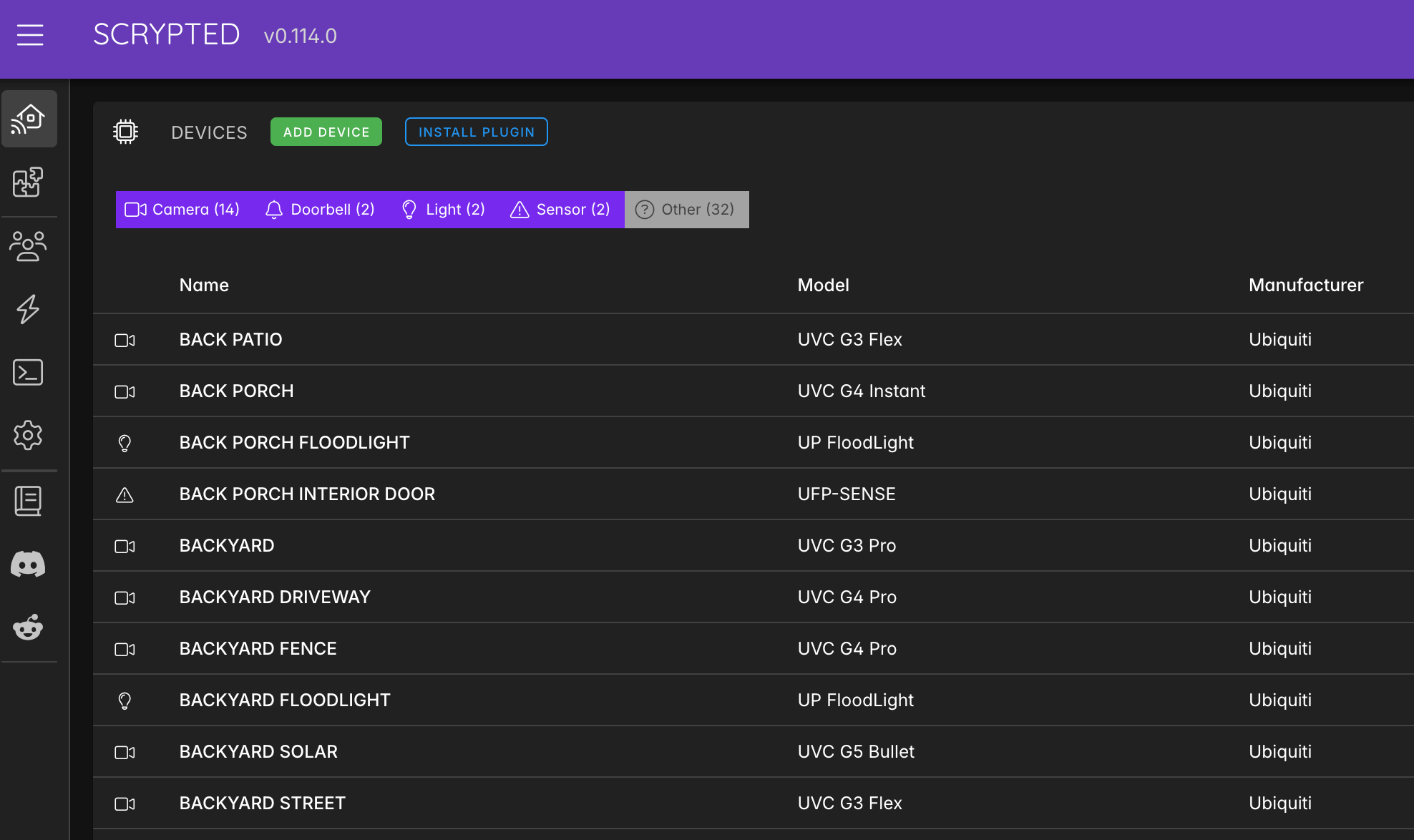Open the Automations lightning bolt icon
The width and height of the screenshot is (1414, 840).
28,309
